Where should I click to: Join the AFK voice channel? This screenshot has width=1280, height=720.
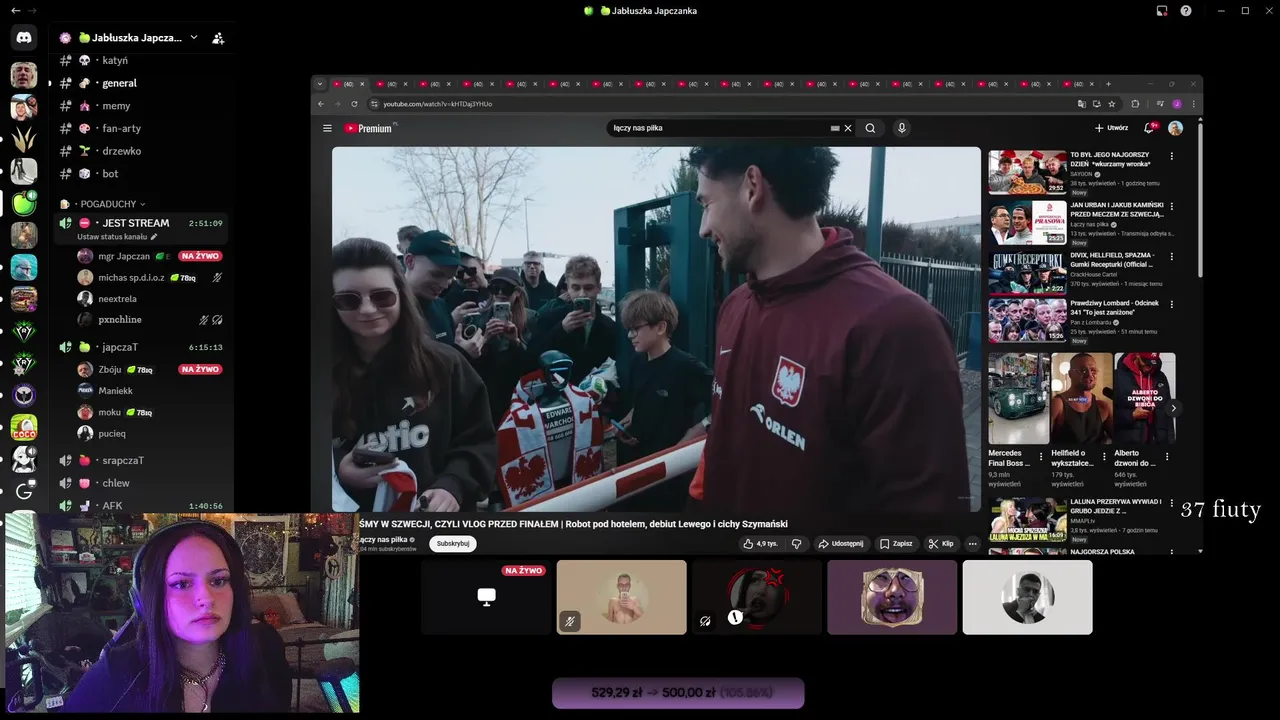[x=141, y=506]
